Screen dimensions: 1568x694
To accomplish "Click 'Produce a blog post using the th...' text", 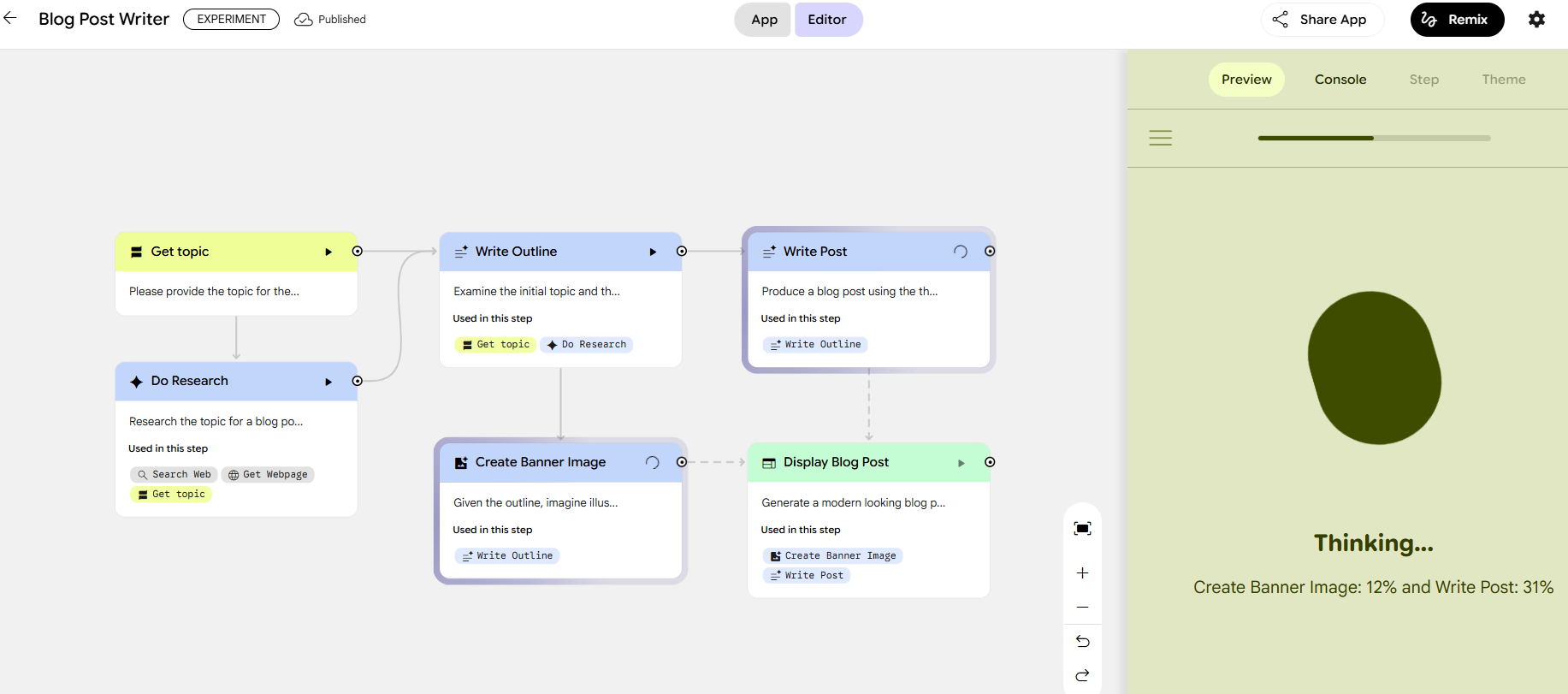I will (849, 291).
